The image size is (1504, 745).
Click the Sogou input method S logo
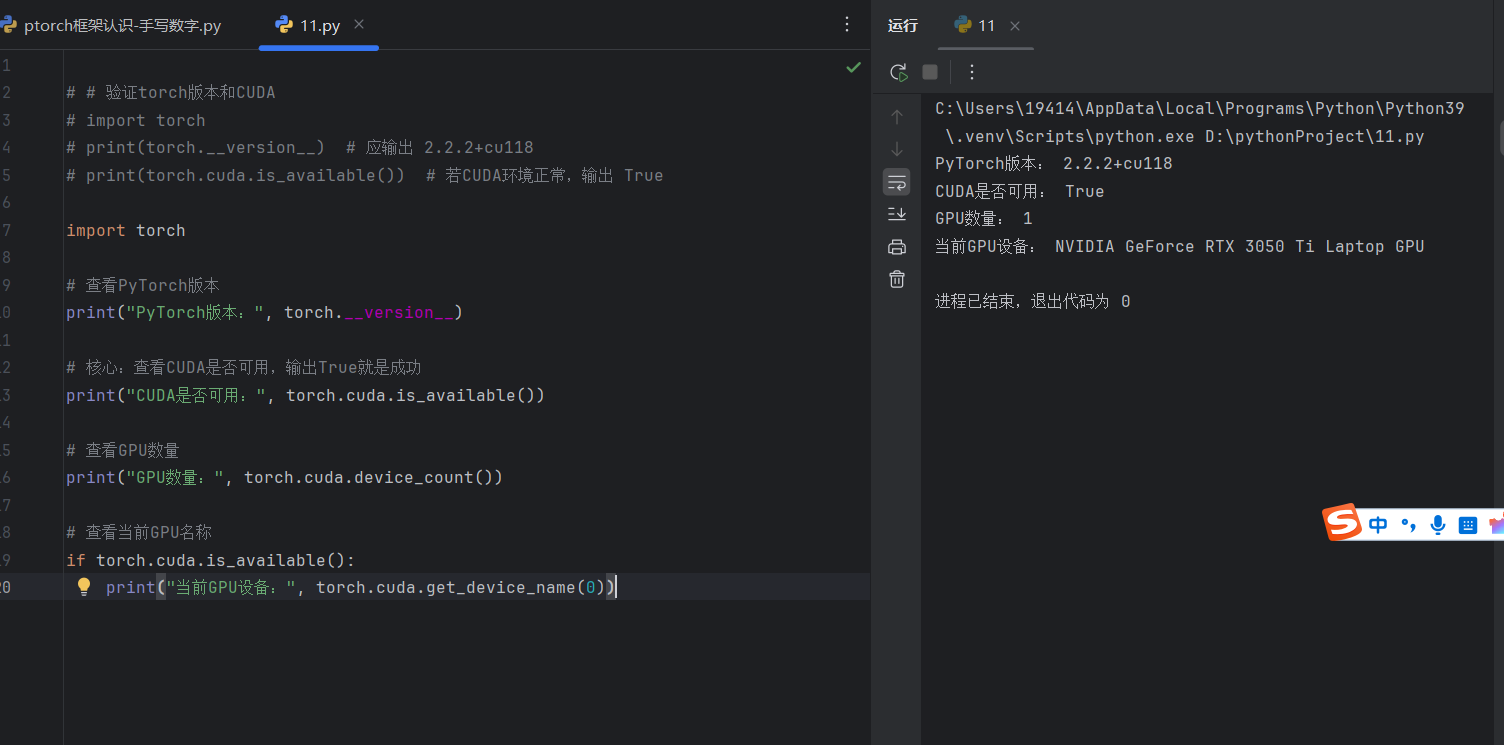1342,522
